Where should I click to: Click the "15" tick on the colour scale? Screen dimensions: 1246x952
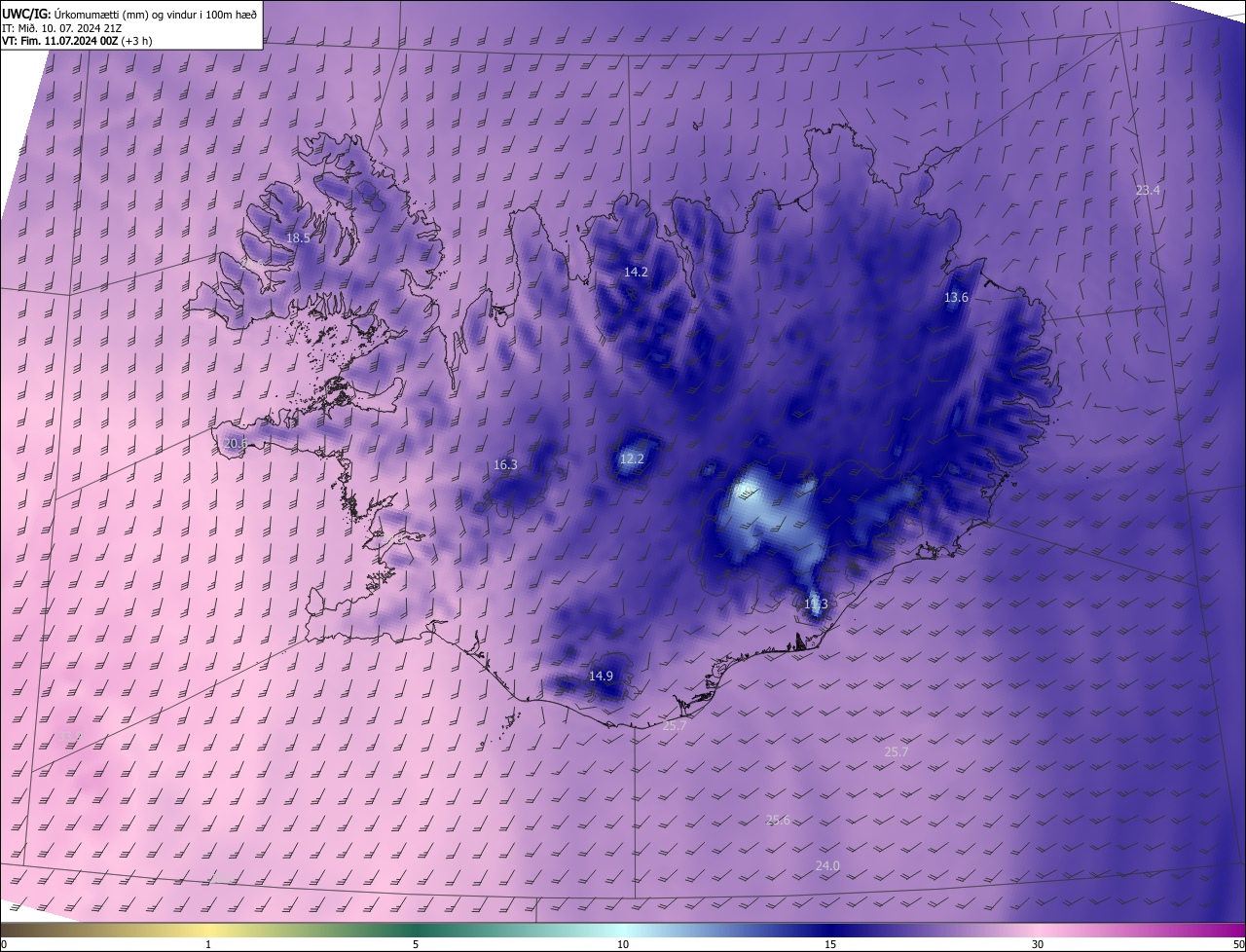830,944
